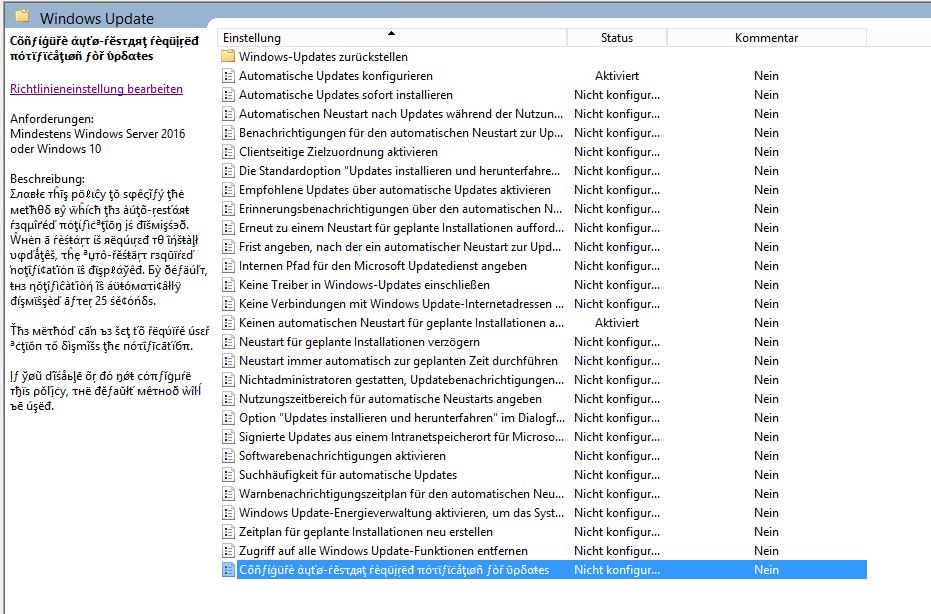Select Automatische Updates sofort installieren setting
The height and width of the screenshot is (614, 931).
coord(346,95)
